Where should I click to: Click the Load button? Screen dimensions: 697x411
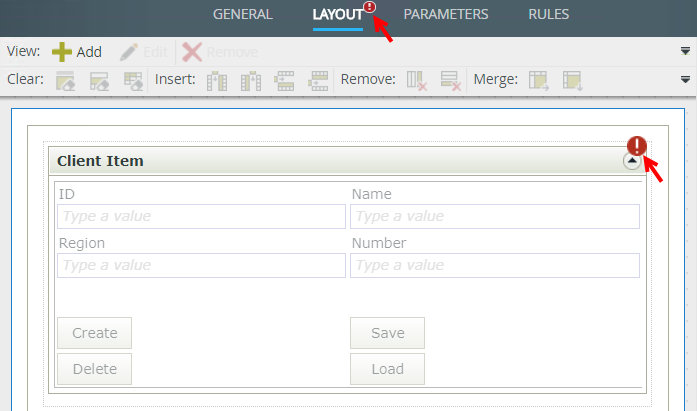(388, 369)
